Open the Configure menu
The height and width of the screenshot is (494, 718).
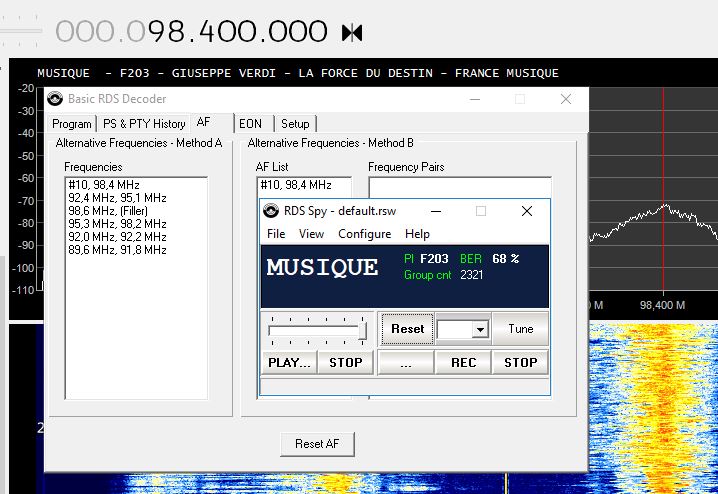364,234
